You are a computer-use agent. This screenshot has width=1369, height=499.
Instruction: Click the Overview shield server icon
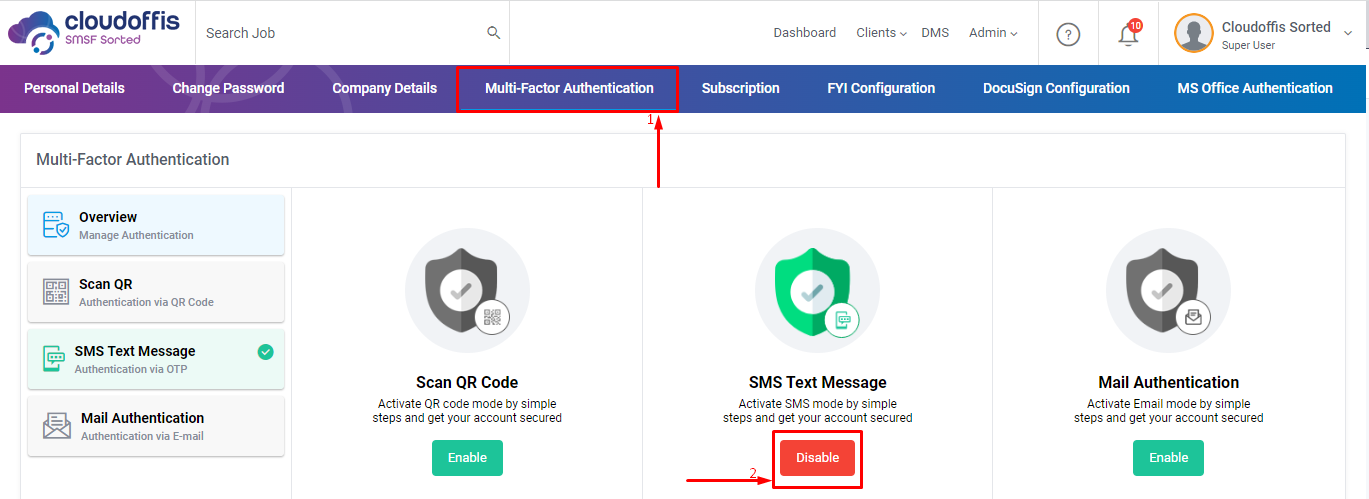click(56, 225)
